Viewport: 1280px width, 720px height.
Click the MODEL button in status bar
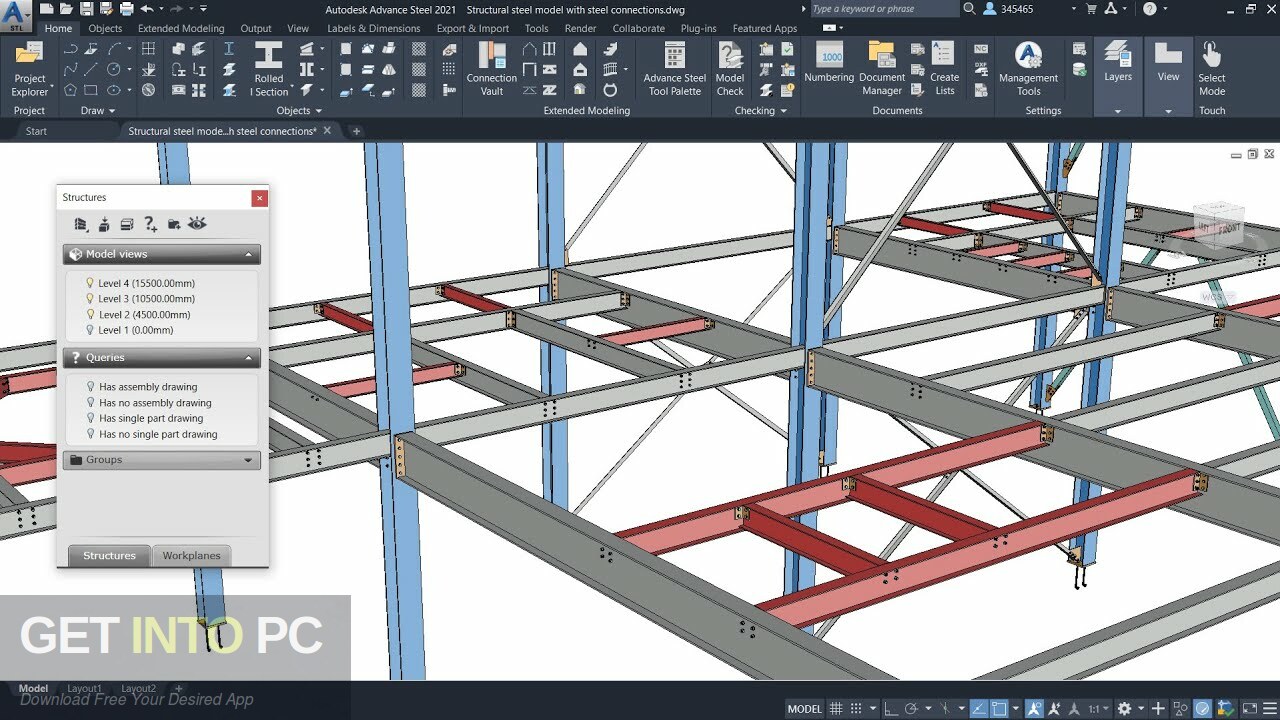[x=804, y=709]
